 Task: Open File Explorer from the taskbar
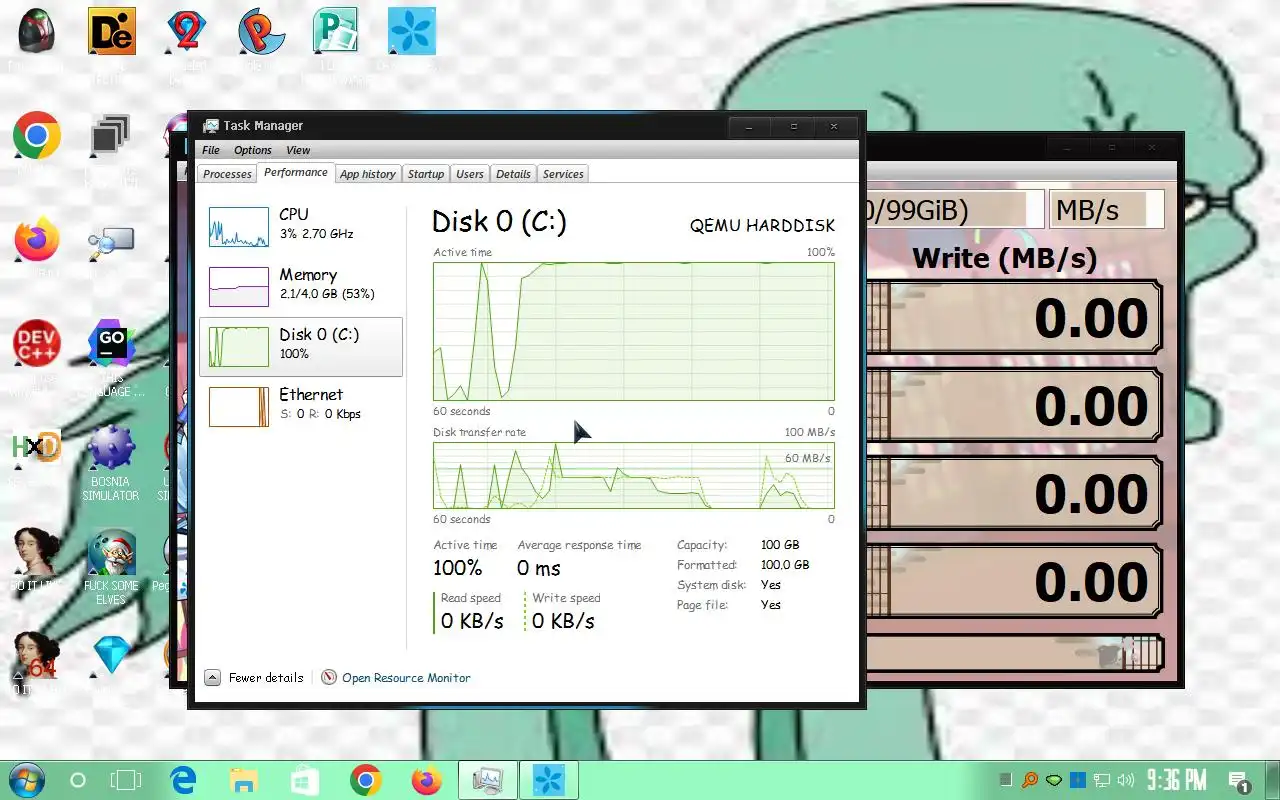coord(243,780)
